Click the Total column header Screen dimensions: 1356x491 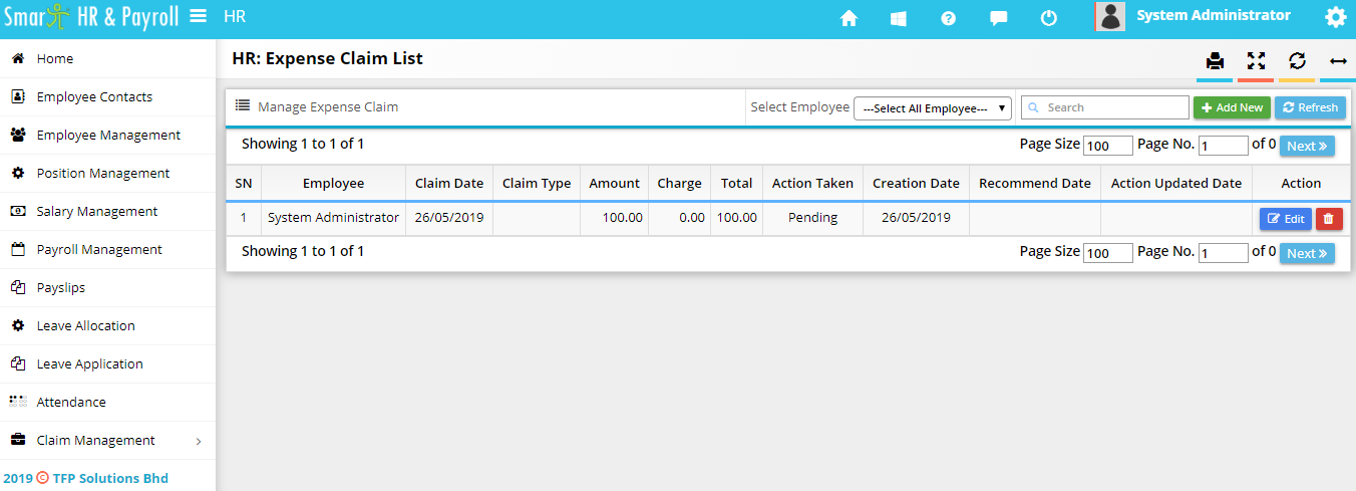point(736,183)
